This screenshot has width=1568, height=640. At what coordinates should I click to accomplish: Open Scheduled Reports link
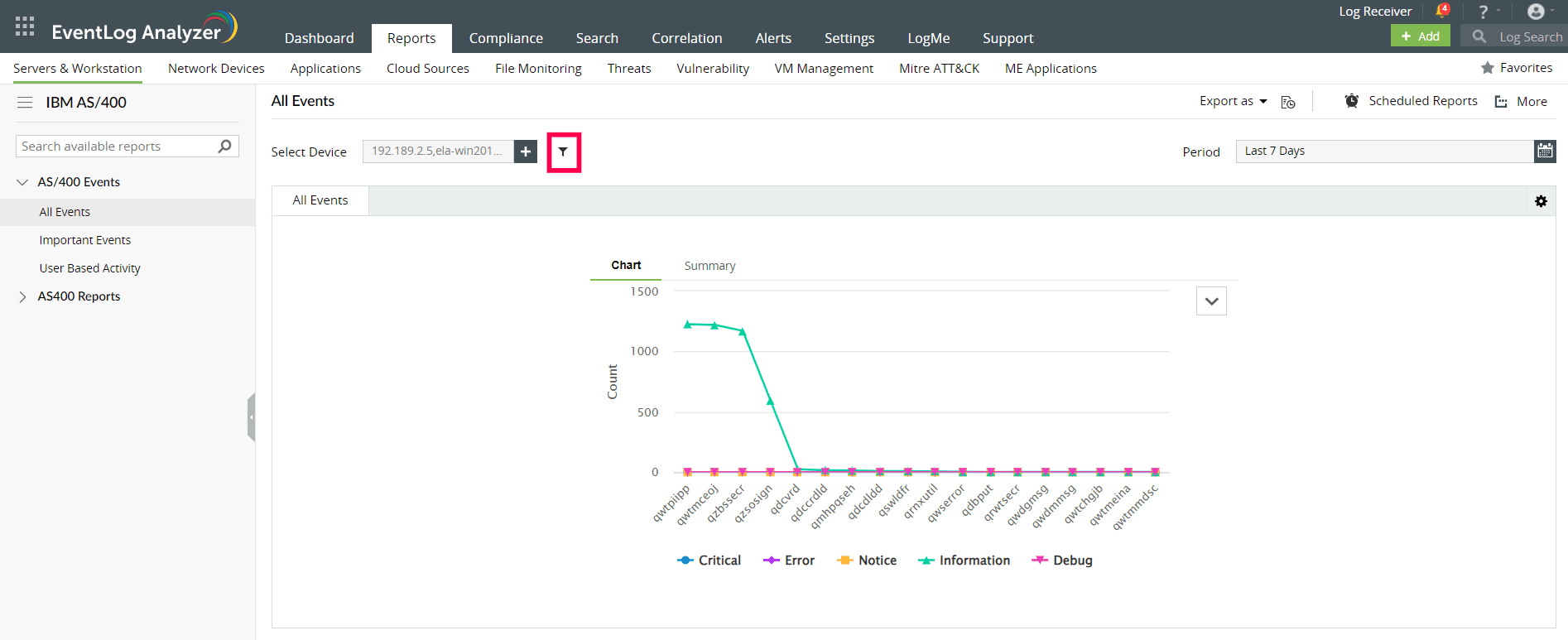[x=1422, y=101]
